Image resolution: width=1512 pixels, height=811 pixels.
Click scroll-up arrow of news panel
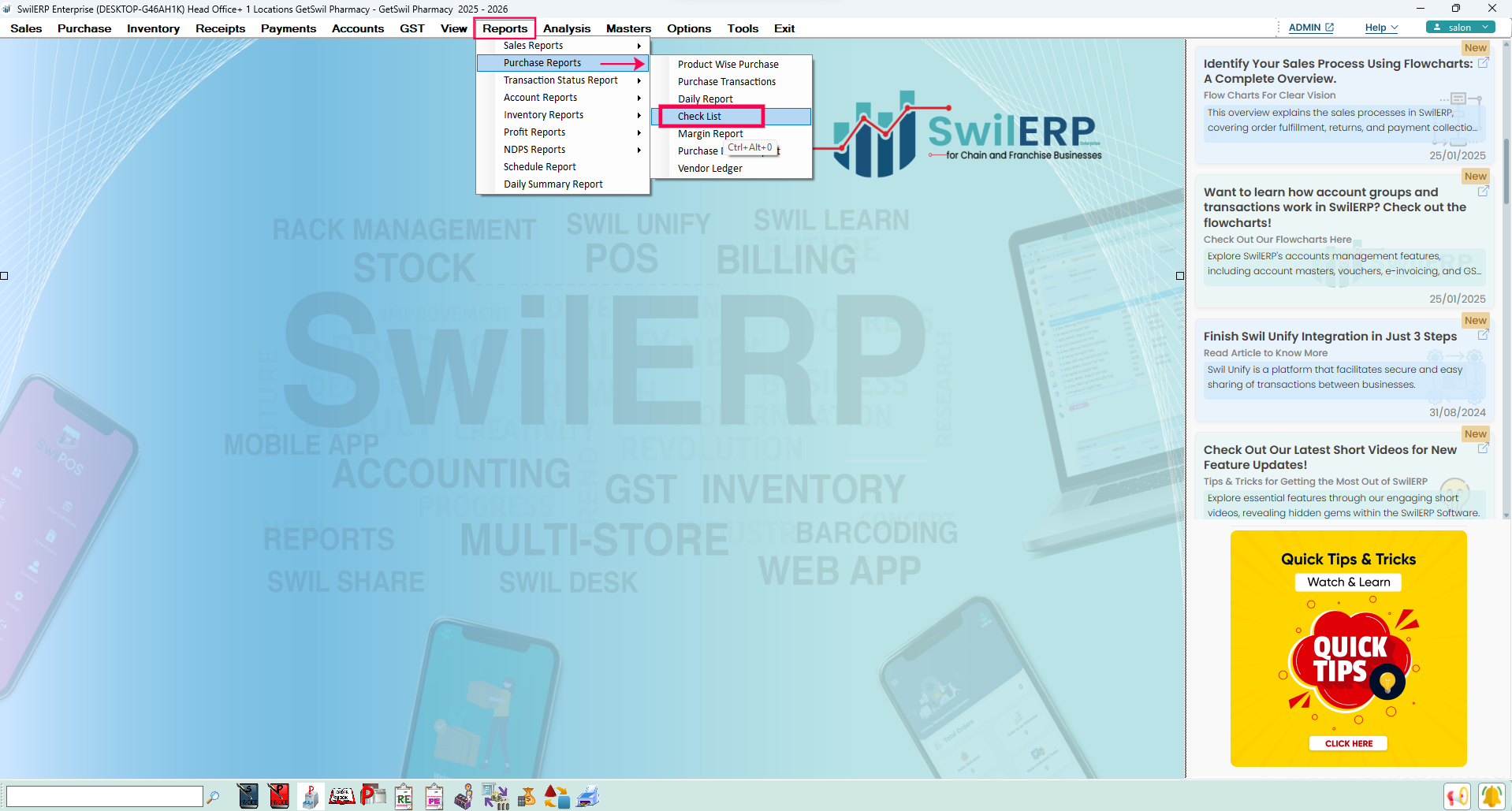click(x=1506, y=44)
